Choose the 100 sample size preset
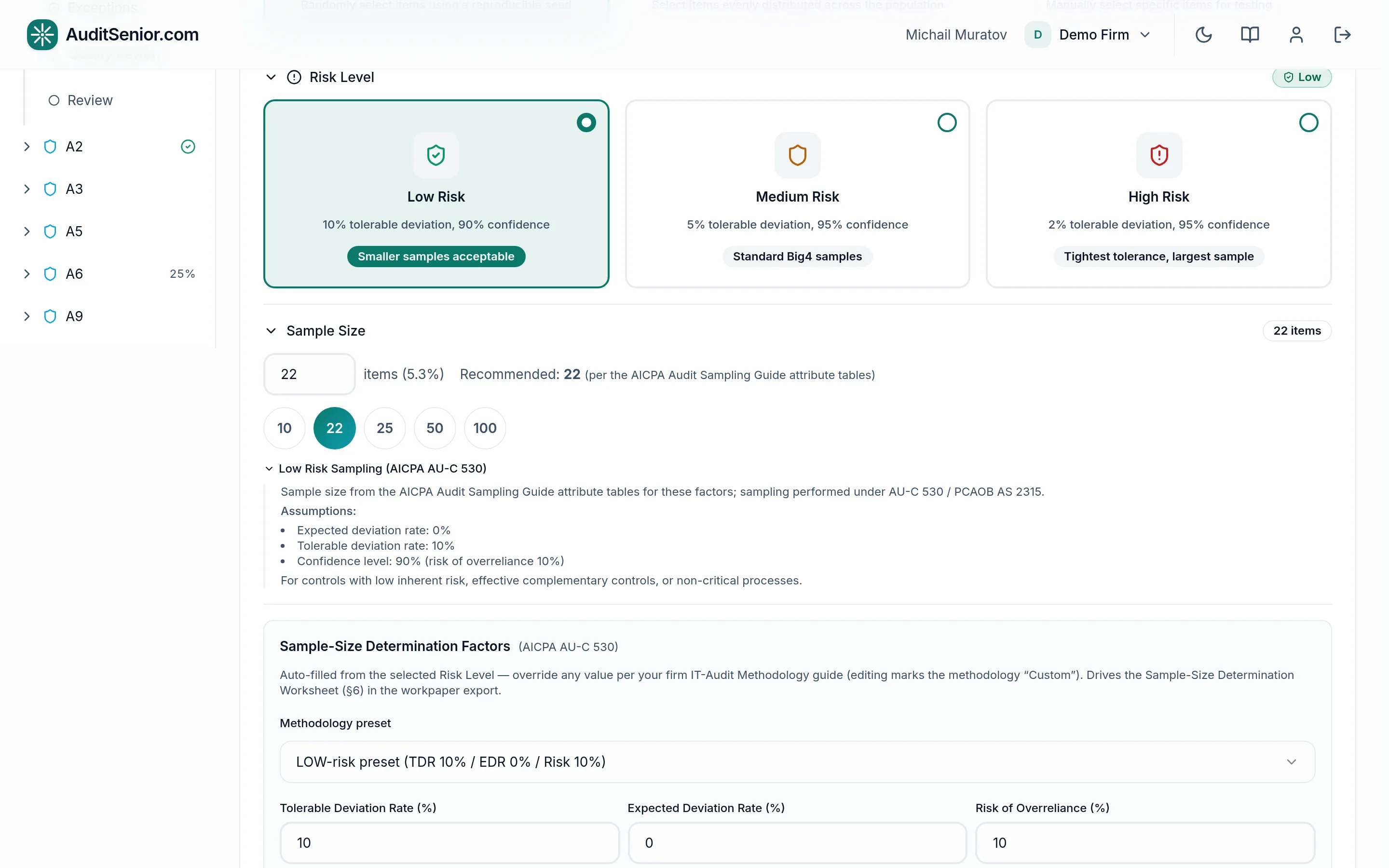 click(x=485, y=428)
